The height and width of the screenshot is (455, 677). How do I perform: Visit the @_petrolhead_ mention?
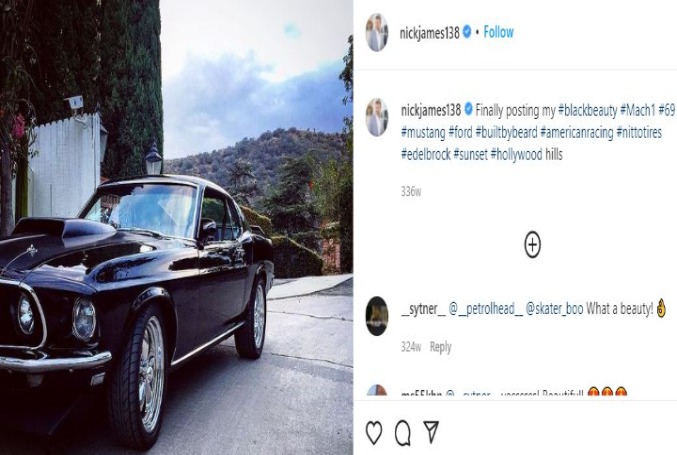(x=485, y=309)
